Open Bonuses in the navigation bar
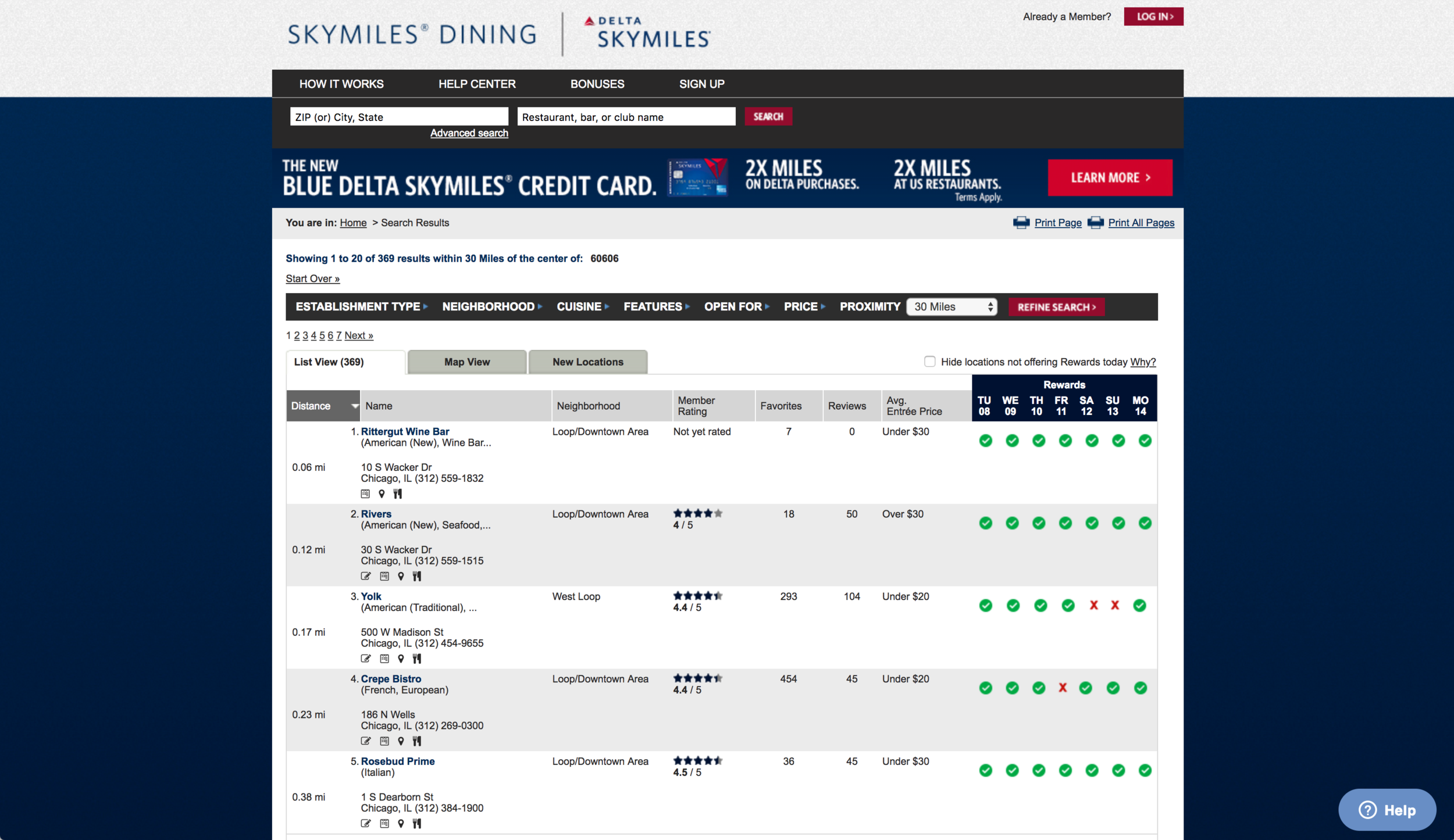1454x840 pixels. [x=597, y=84]
